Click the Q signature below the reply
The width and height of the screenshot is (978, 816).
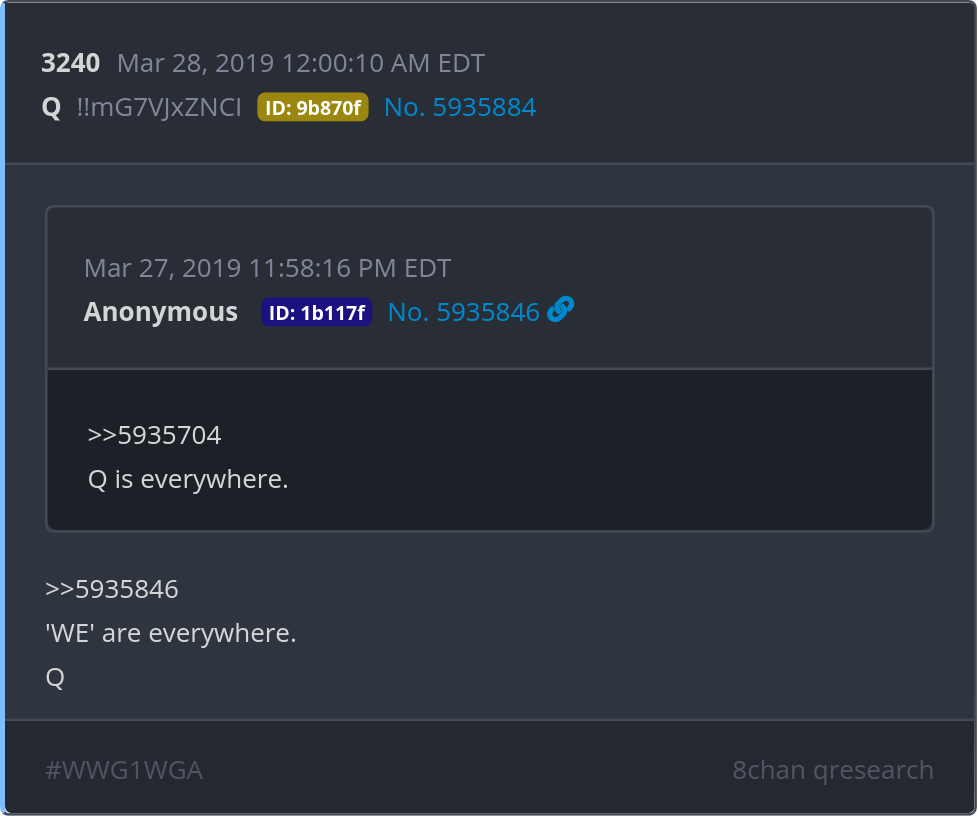[55, 678]
